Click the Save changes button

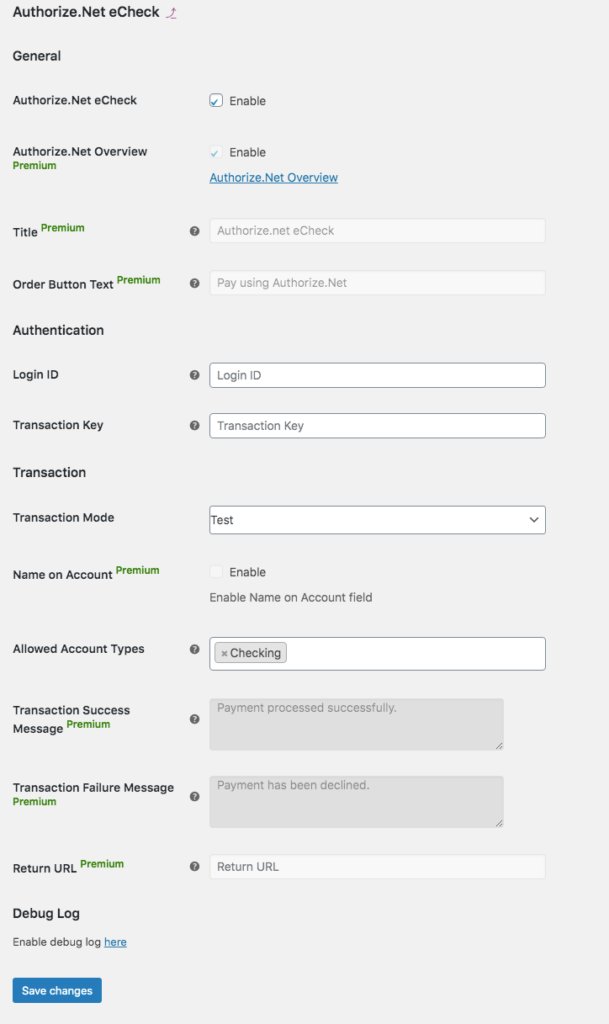(57, 990)
